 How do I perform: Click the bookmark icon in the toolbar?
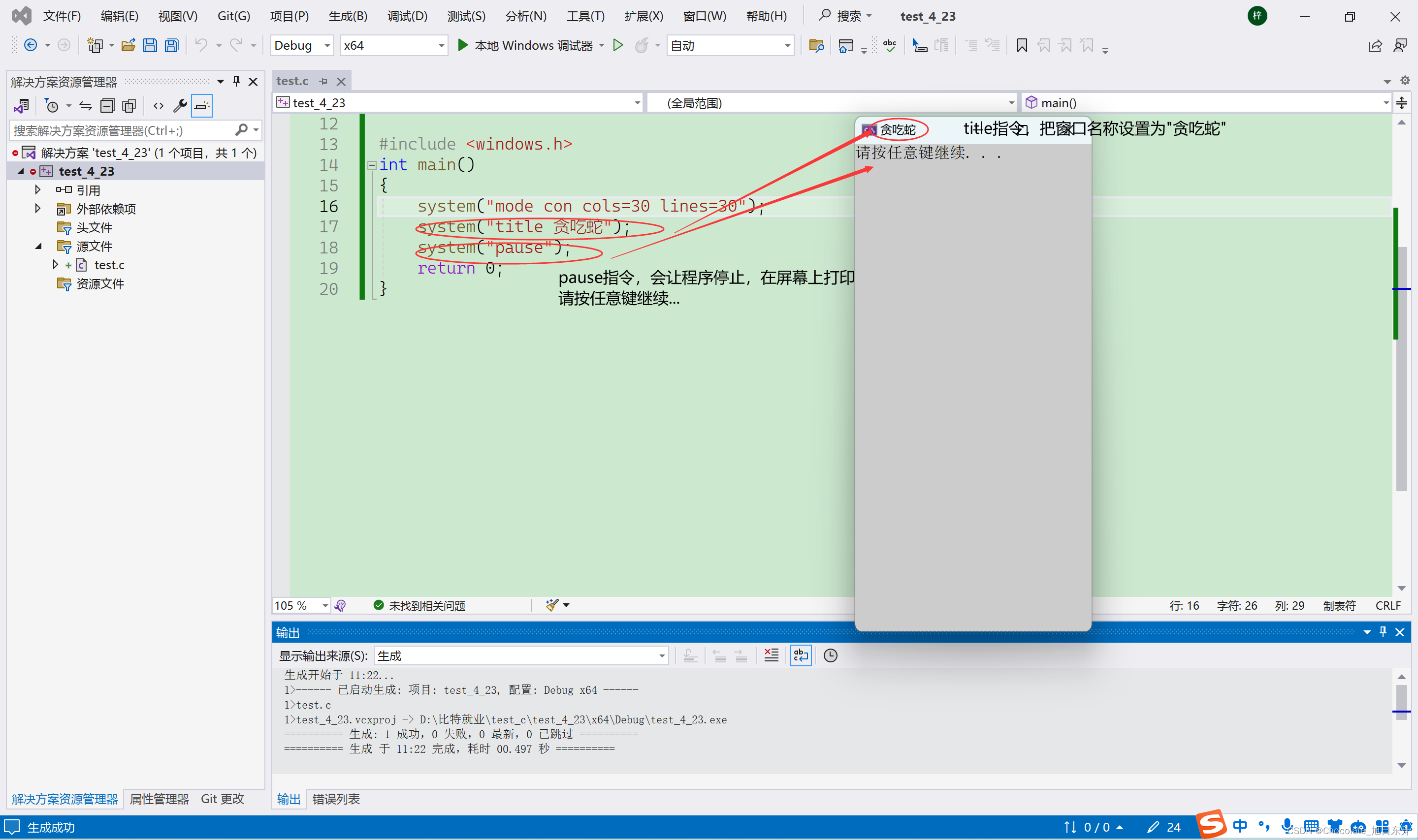tap(1022, 45)
